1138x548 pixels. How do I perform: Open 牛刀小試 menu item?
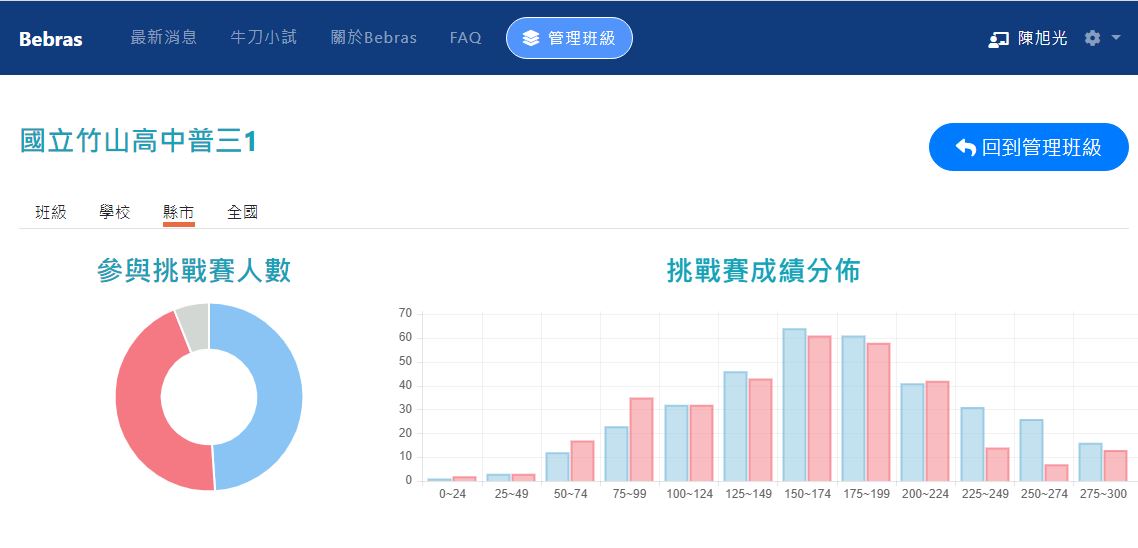click(263, 38)
